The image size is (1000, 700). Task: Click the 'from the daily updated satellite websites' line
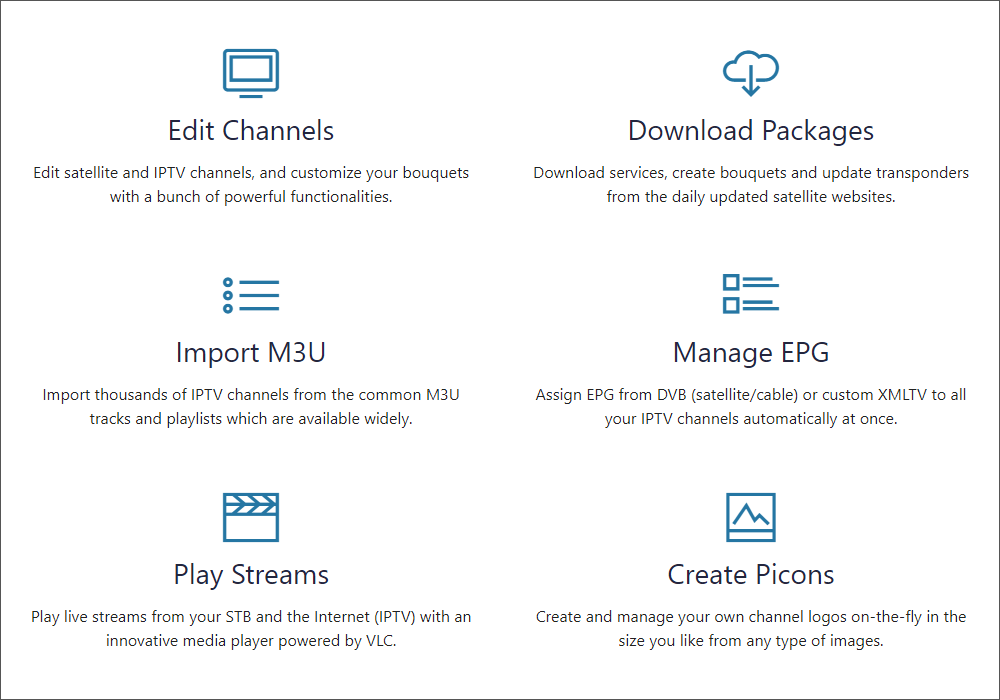(751, 197)
